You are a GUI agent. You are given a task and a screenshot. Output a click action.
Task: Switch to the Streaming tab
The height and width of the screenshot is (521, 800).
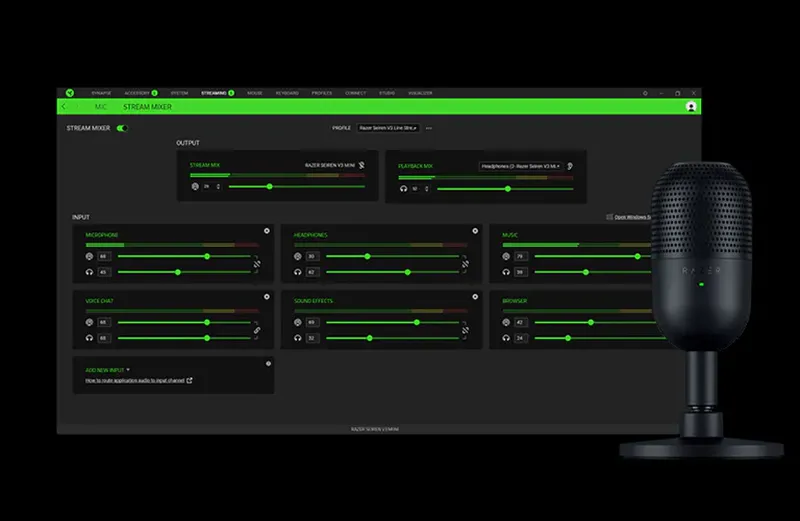click(215, 92)
